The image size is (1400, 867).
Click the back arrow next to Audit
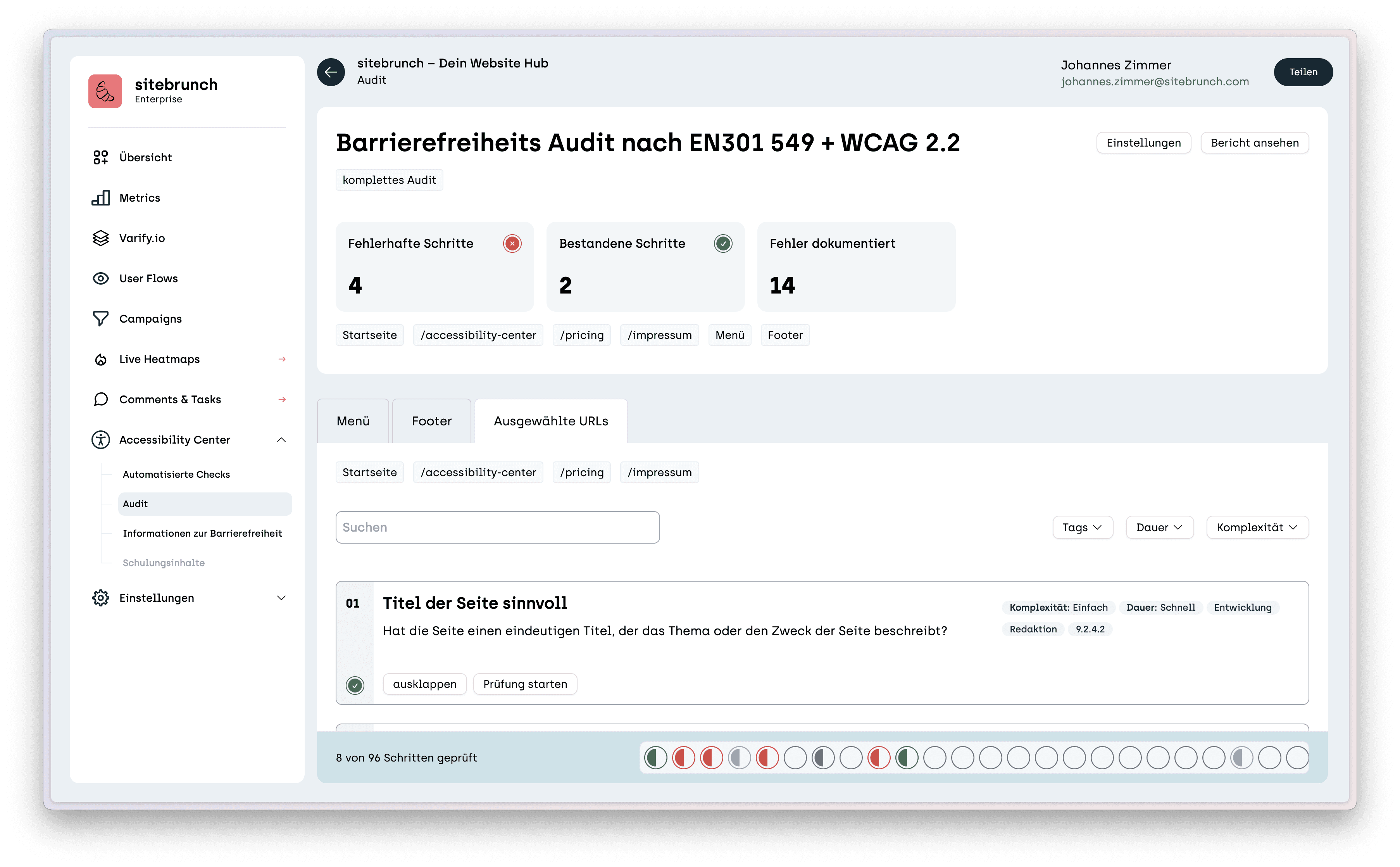click(331, 72)
